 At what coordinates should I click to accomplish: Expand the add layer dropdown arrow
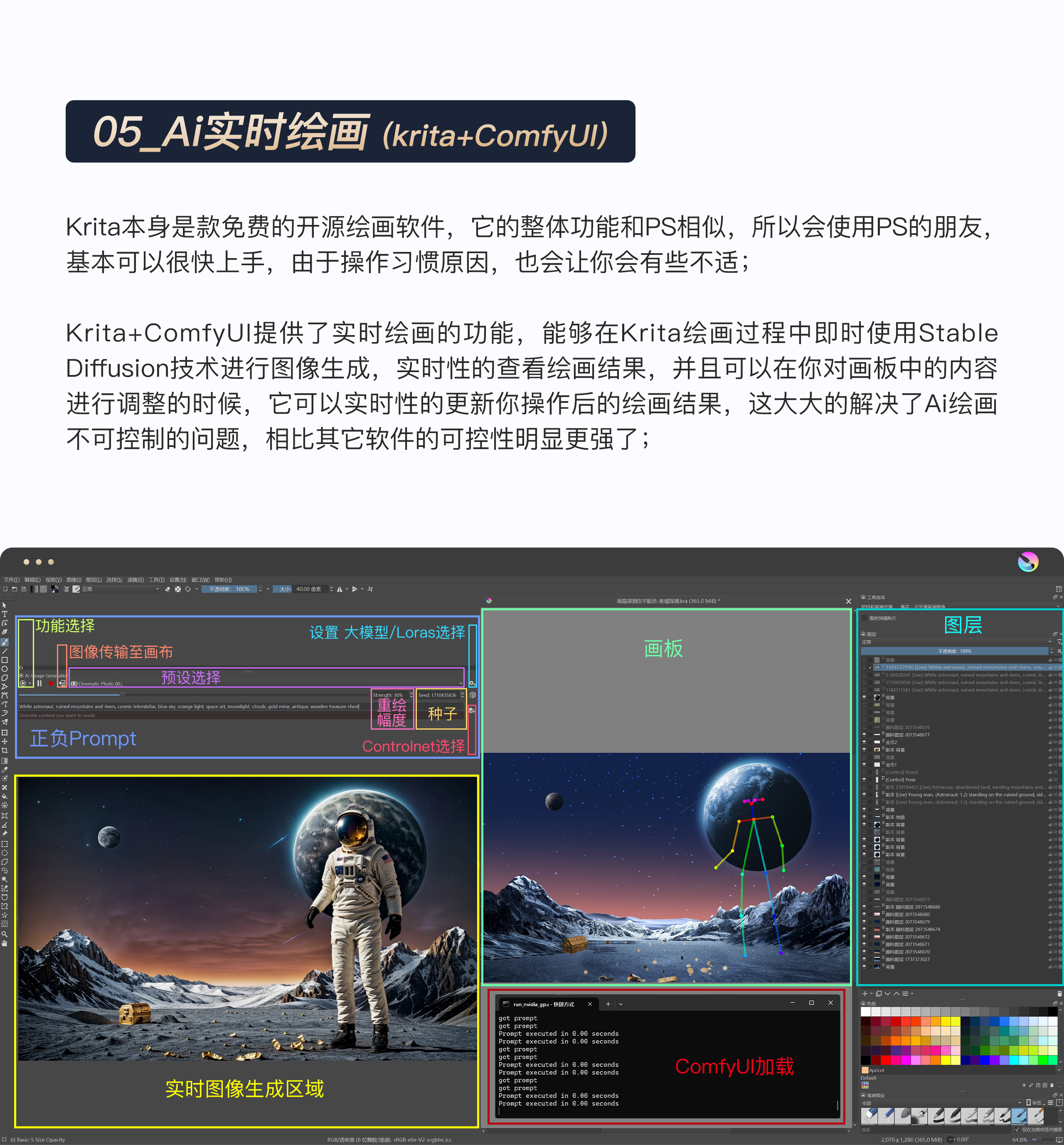(x=872, y=994)
